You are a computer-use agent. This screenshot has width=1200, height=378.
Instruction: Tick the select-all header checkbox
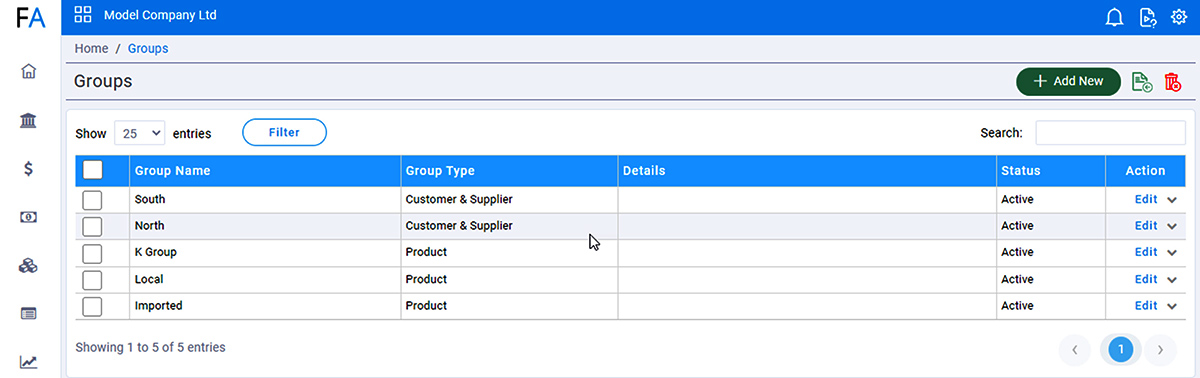pyautogui.click(x=92, y=170)
